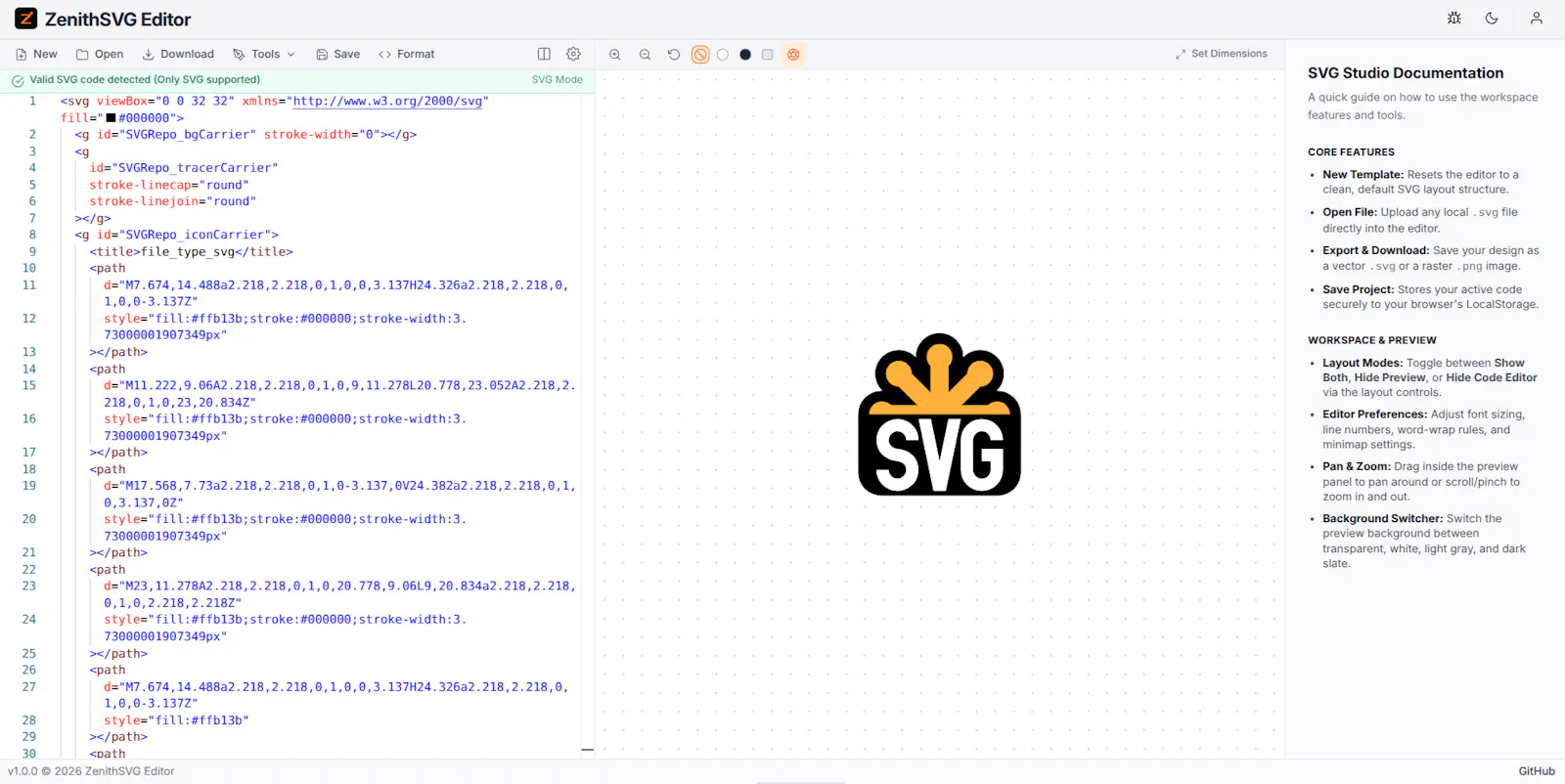
Task: Format the SVG code
Action: pos(406,55)
